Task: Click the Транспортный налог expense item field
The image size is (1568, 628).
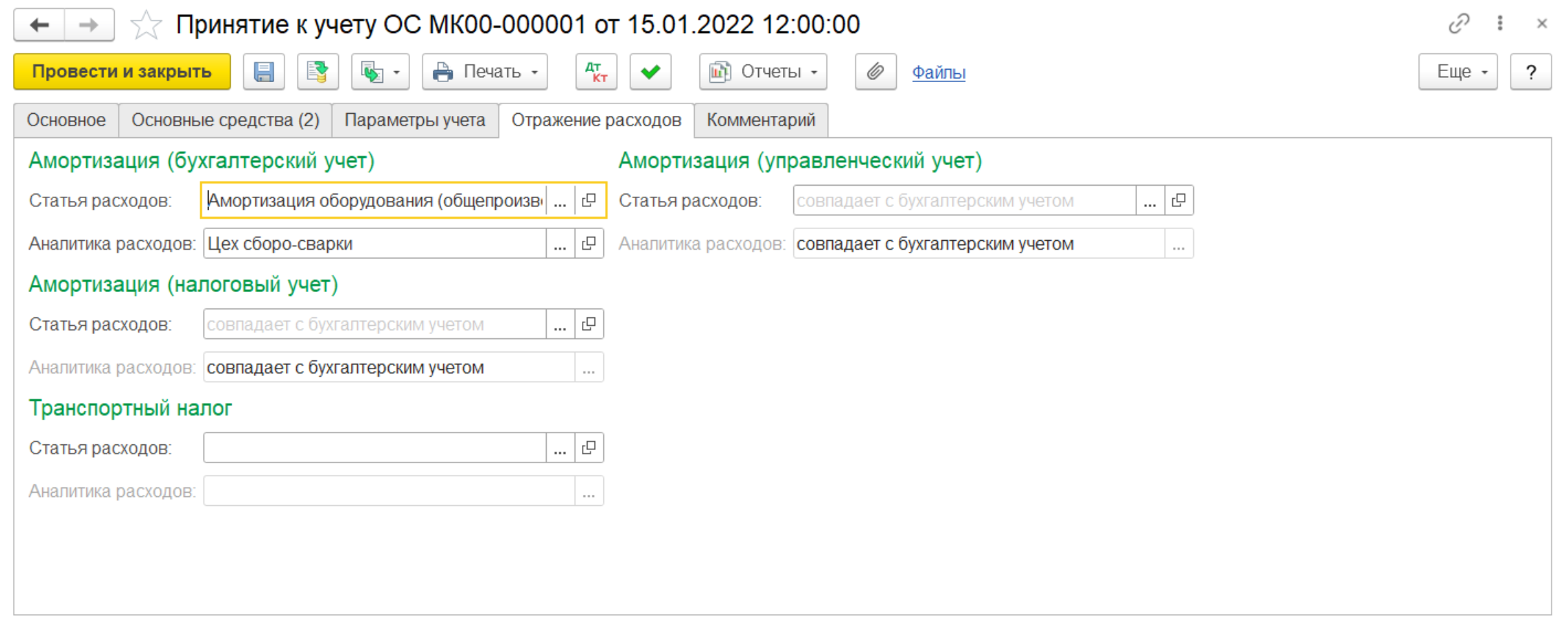Action: pos(374,448)
